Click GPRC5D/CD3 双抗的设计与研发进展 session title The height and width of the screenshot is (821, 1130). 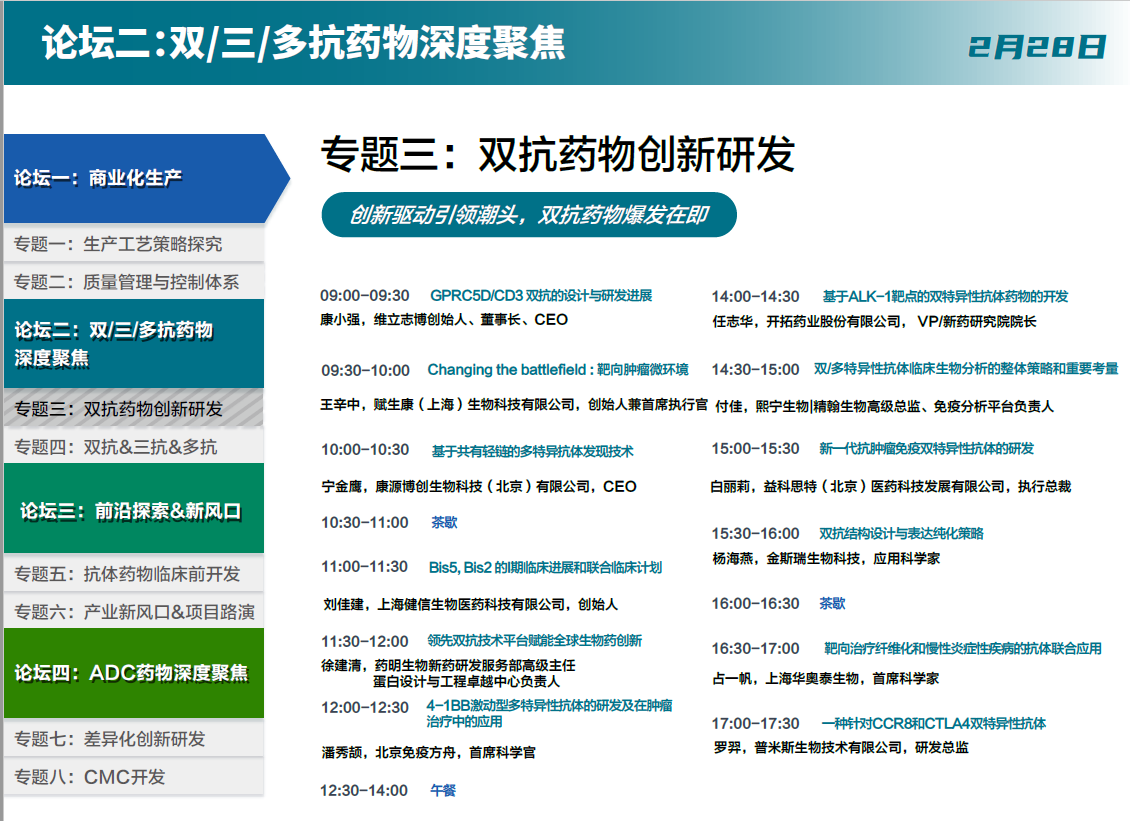click(541, 296)
